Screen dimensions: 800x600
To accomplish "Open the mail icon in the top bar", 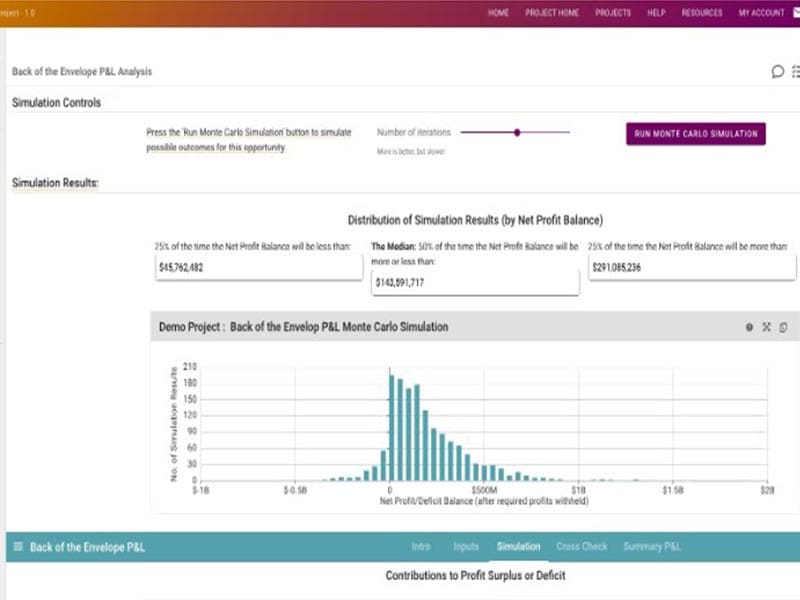I will tap(796, 12).
